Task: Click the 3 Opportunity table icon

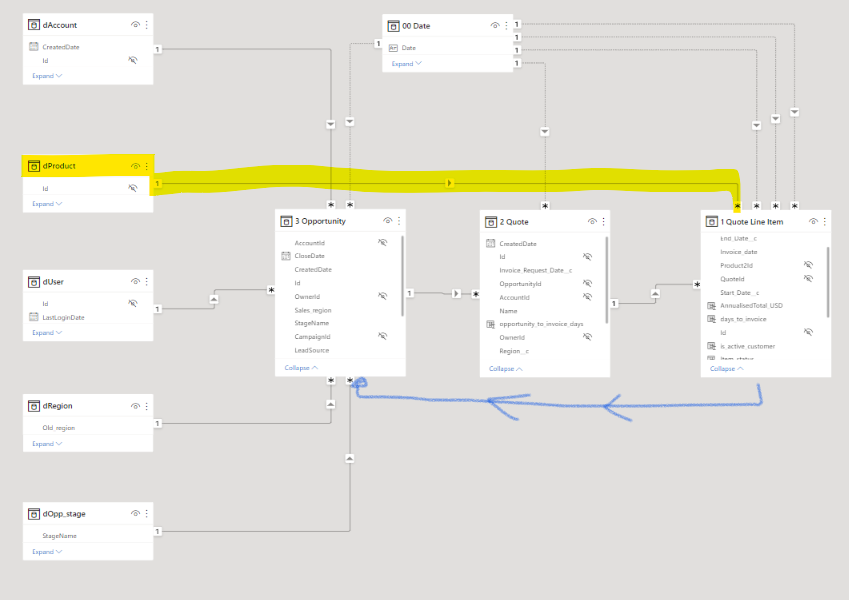Action: 286,221
